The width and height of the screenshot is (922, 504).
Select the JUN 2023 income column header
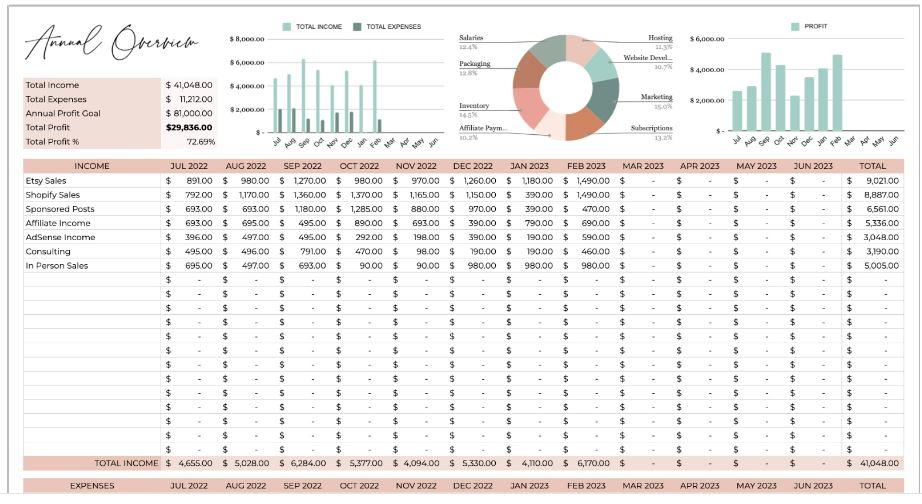point(813,166)
